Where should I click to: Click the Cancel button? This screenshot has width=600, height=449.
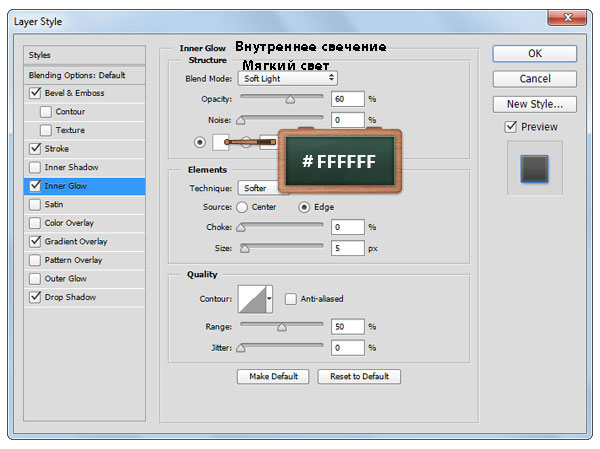click(535, 79)
